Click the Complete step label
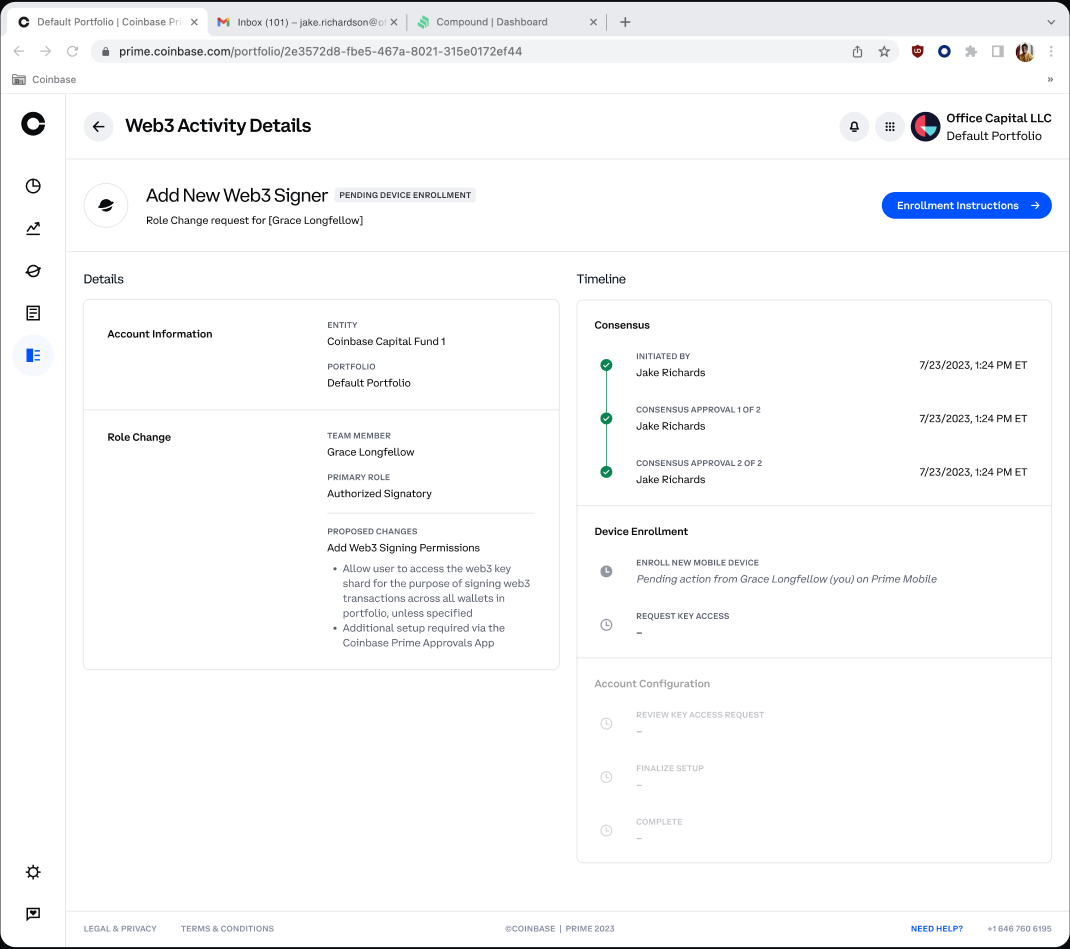1070x949 pixels. point(659,821)
